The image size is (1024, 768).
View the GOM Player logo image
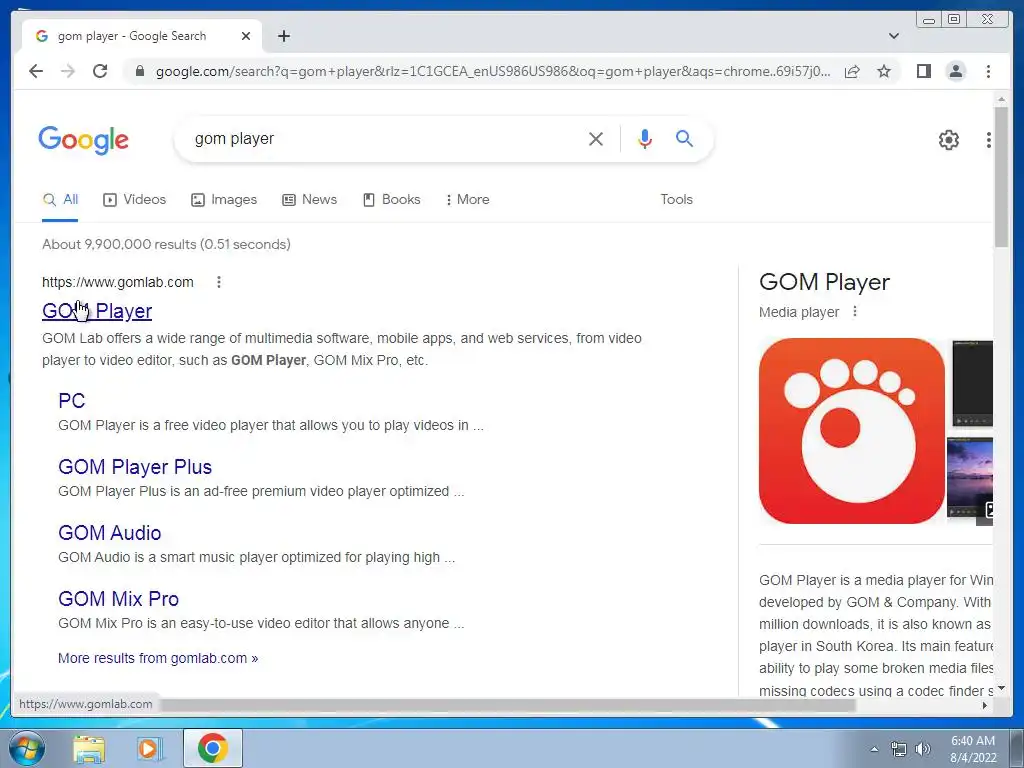(852, 431)
